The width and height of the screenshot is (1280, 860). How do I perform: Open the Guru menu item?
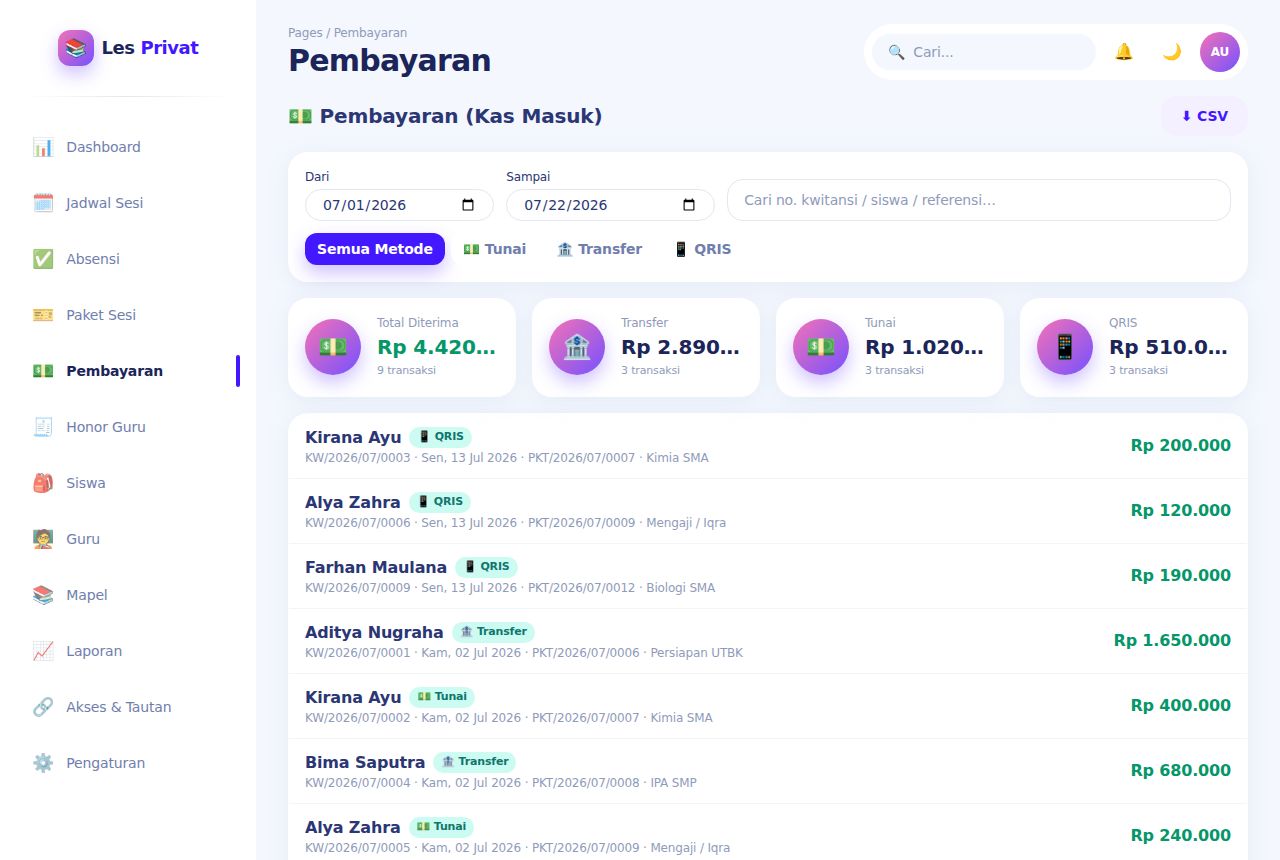coord(128,539)
